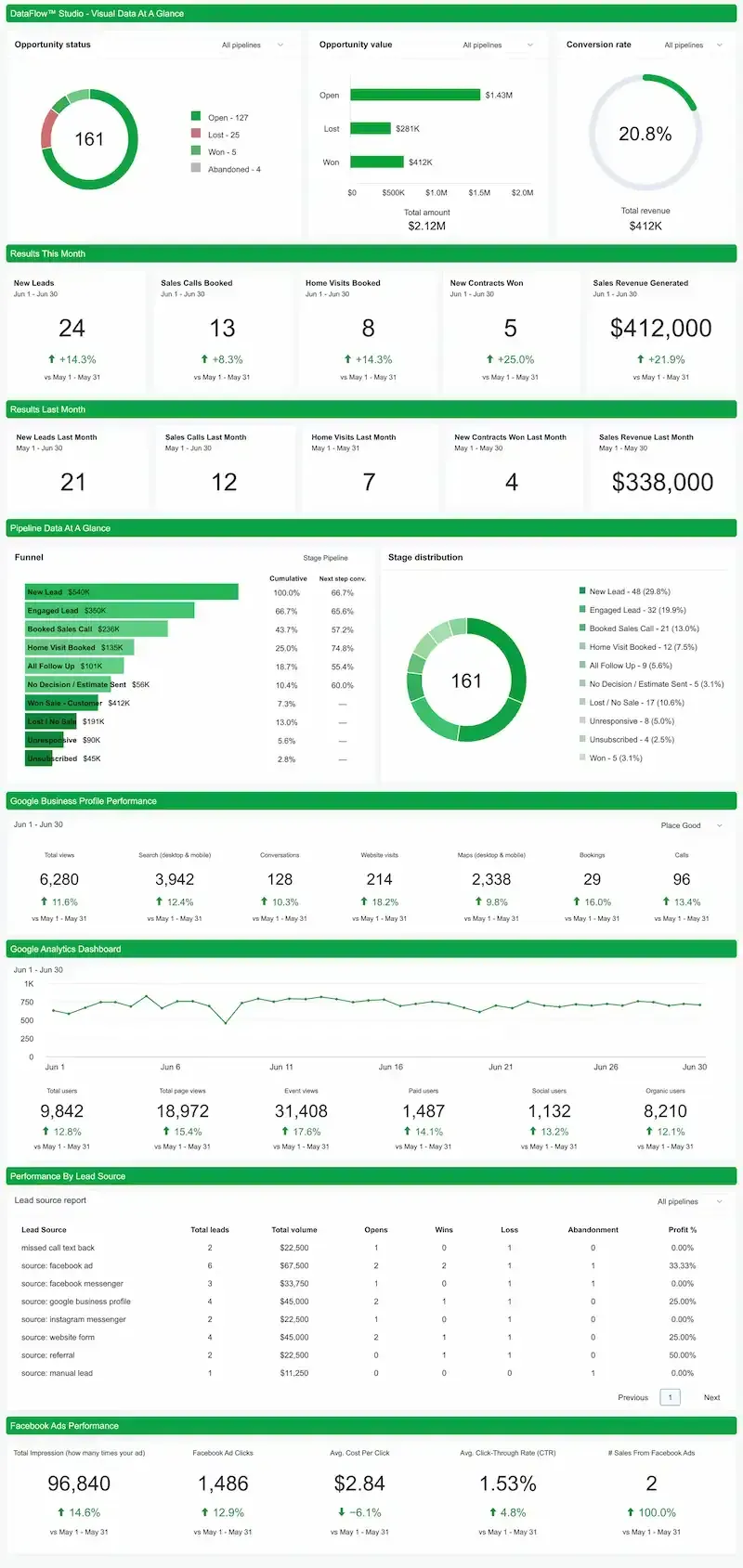Click the up arrow under Home Visits Booked
This screenshot has width=743, height=1568.
point(347,358)
